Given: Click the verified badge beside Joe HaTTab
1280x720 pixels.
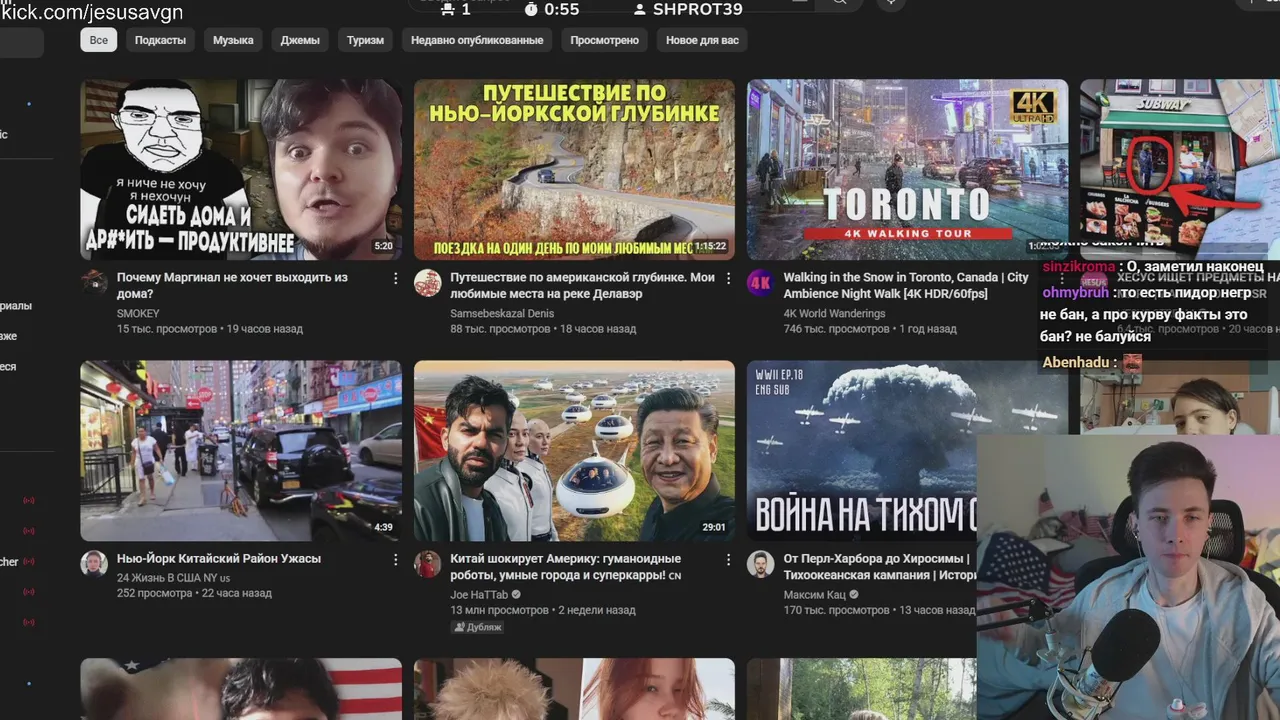Looking at the screenshot, I should [517, 595].
